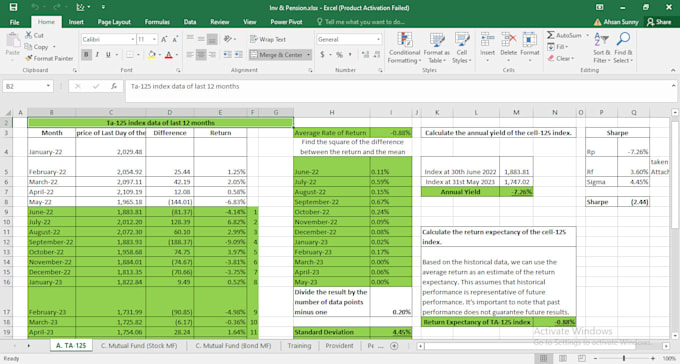The width and height of the screenshot is (680, 364).
Task: Toggle Align Right
Action: click(212, 55)
